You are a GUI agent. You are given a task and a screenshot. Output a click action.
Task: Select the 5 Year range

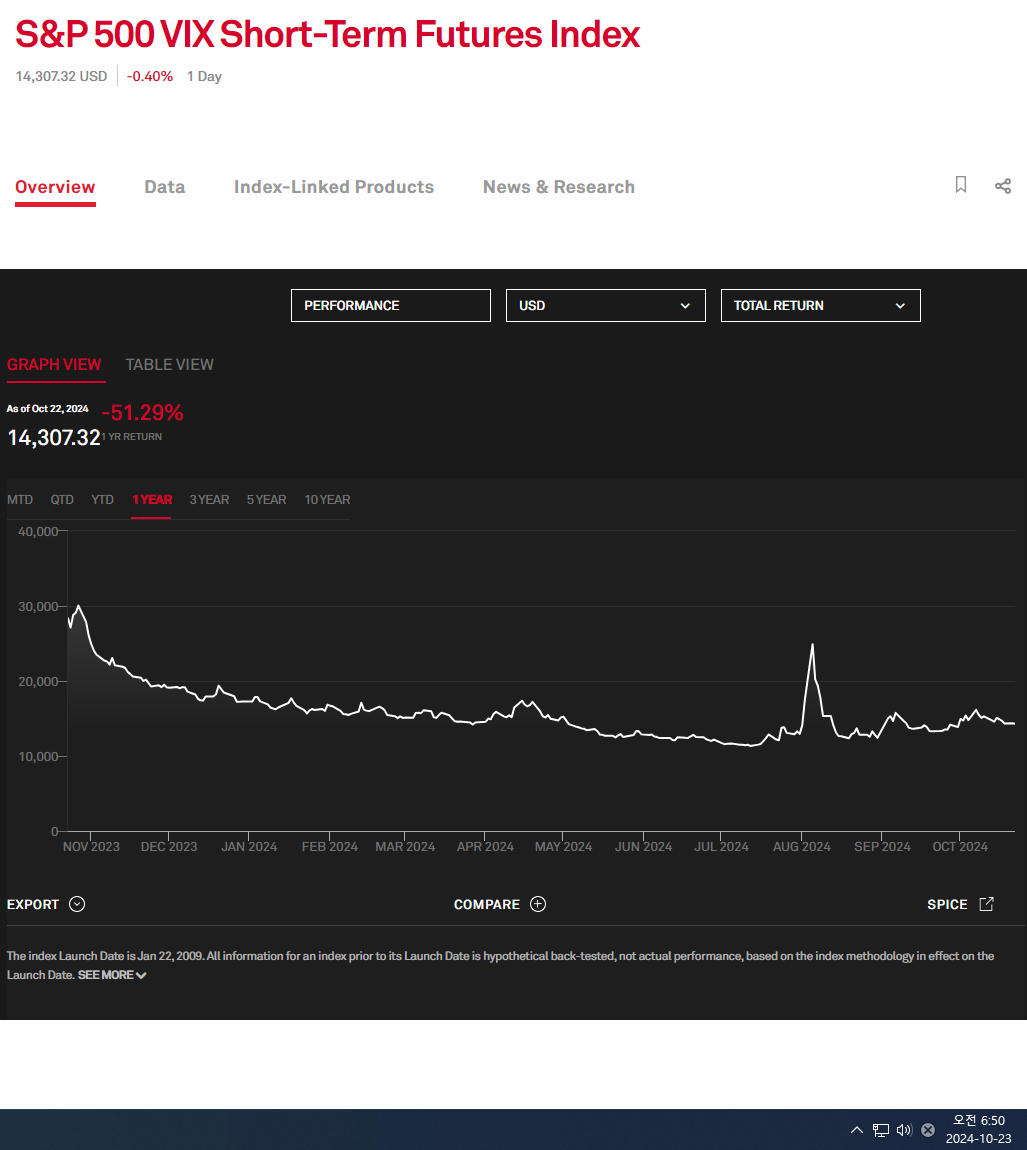266,499
